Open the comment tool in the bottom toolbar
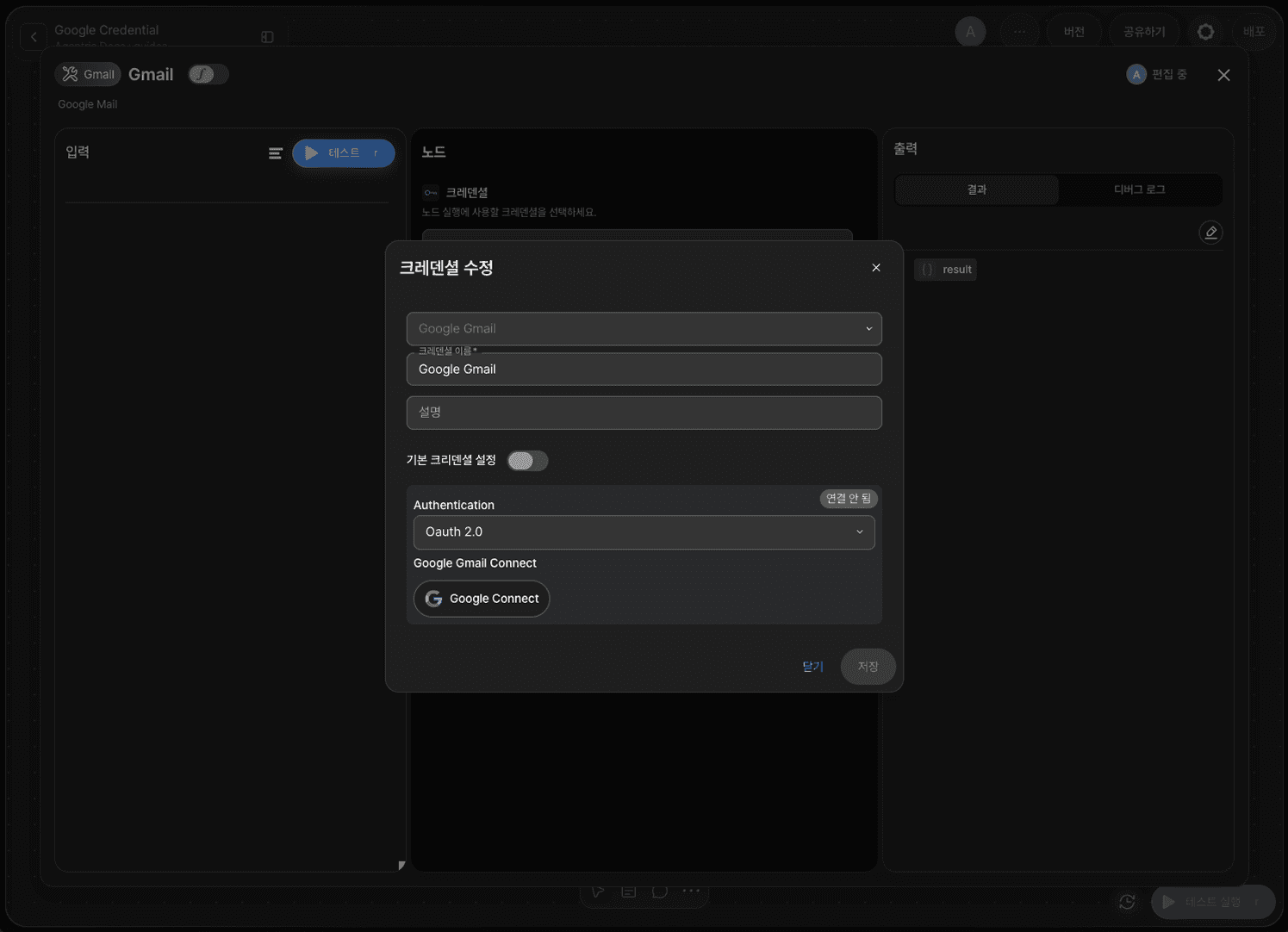1288x932 pixels. [660, 892]
